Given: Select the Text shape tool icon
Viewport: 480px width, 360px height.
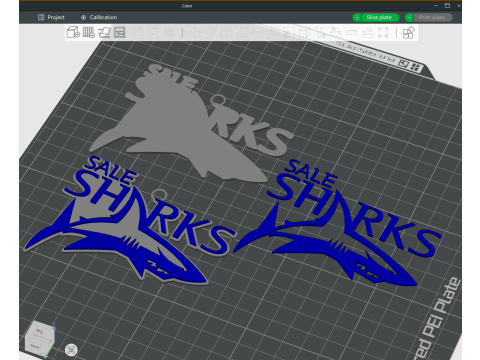Looking at the screenshot, I should (x=321, y=32).
